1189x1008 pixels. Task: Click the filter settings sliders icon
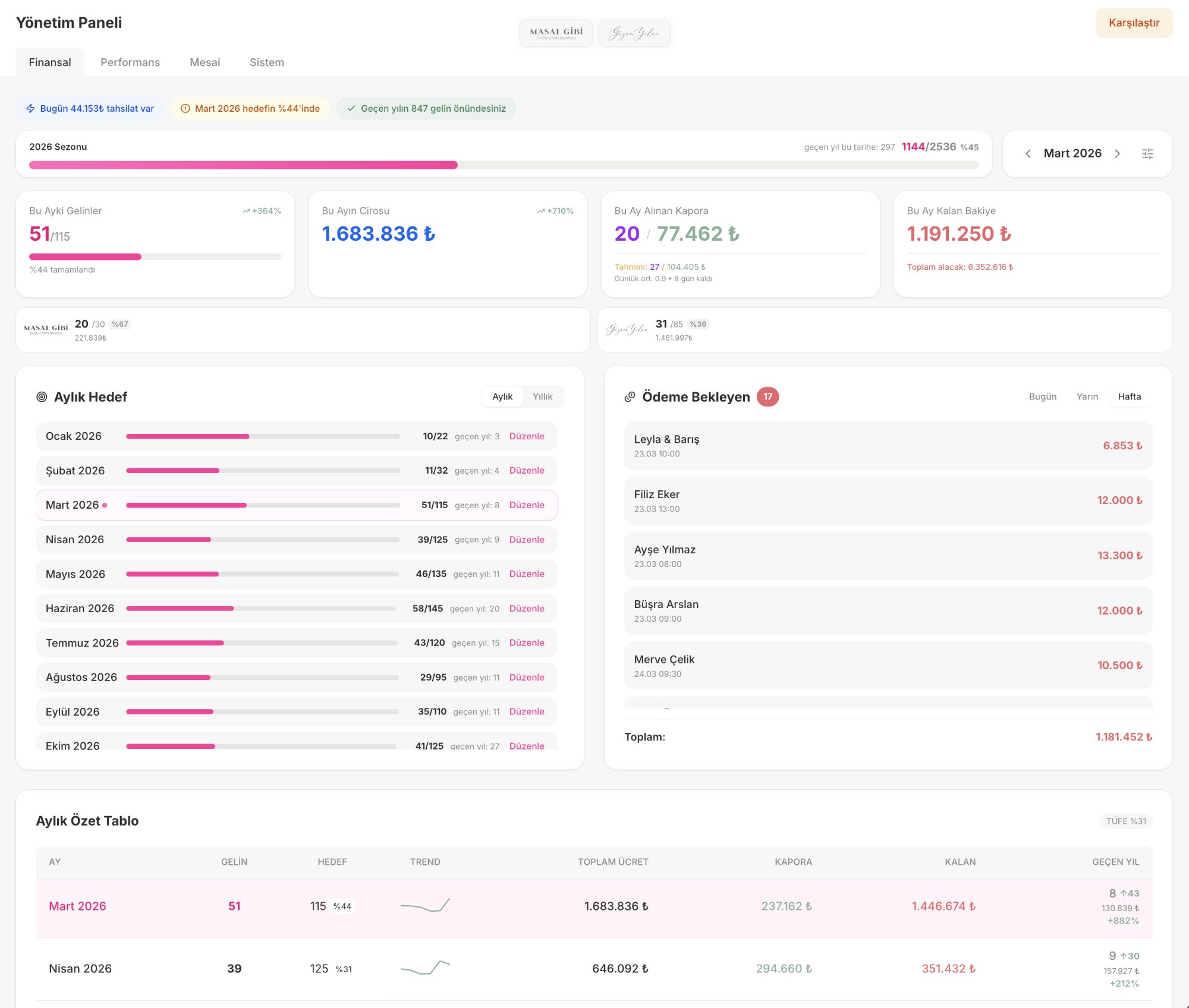(1147, 154)
